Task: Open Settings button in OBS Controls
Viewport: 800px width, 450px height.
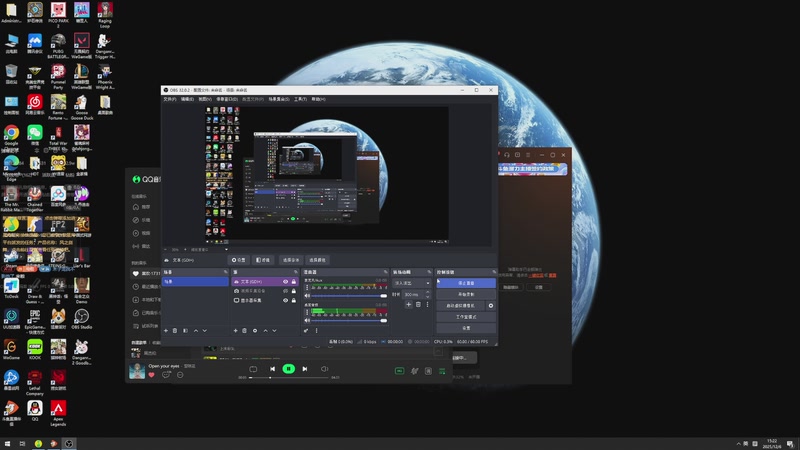Action: (466, 328)
